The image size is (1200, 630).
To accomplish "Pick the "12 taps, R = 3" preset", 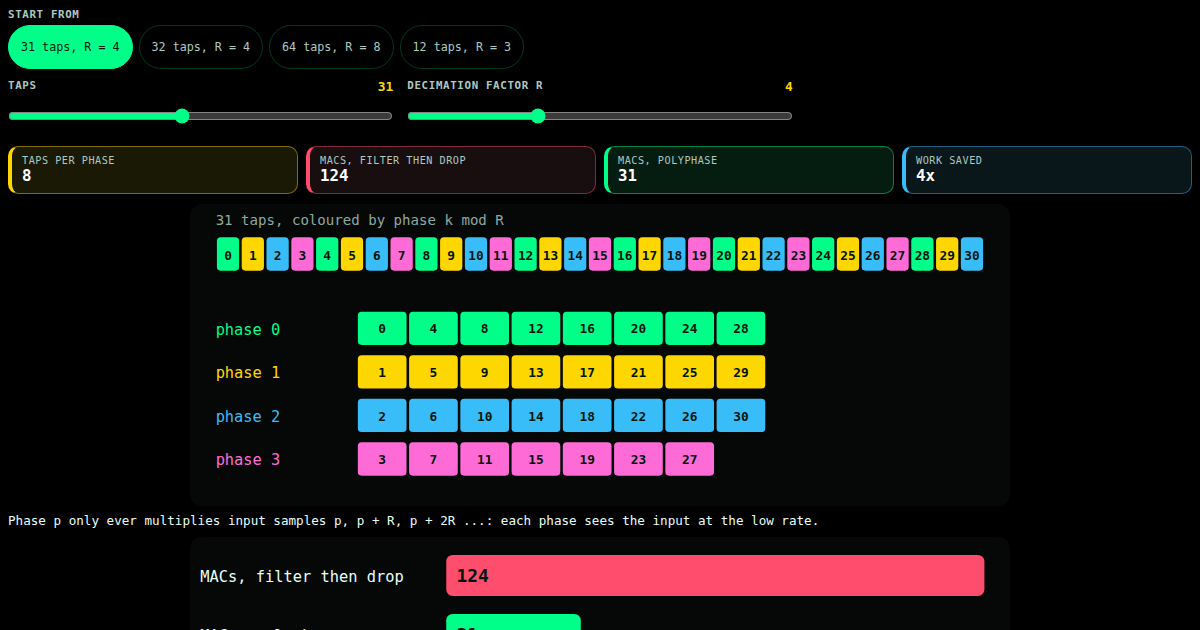I will pyautogui.click(x=462, y=47).
